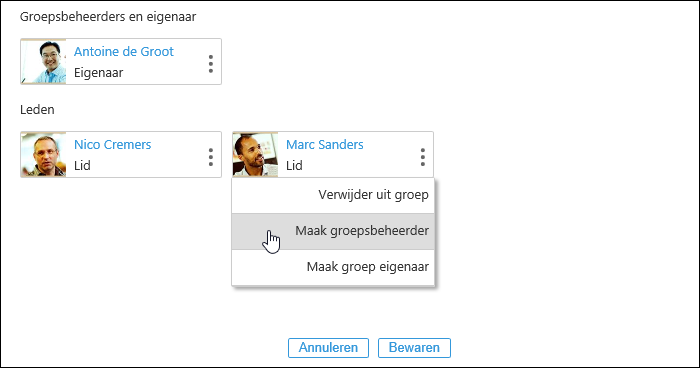Click the 'Lid' role label under Marc Sanders
This screenshot has height=368, width=700.
point(294,166)
